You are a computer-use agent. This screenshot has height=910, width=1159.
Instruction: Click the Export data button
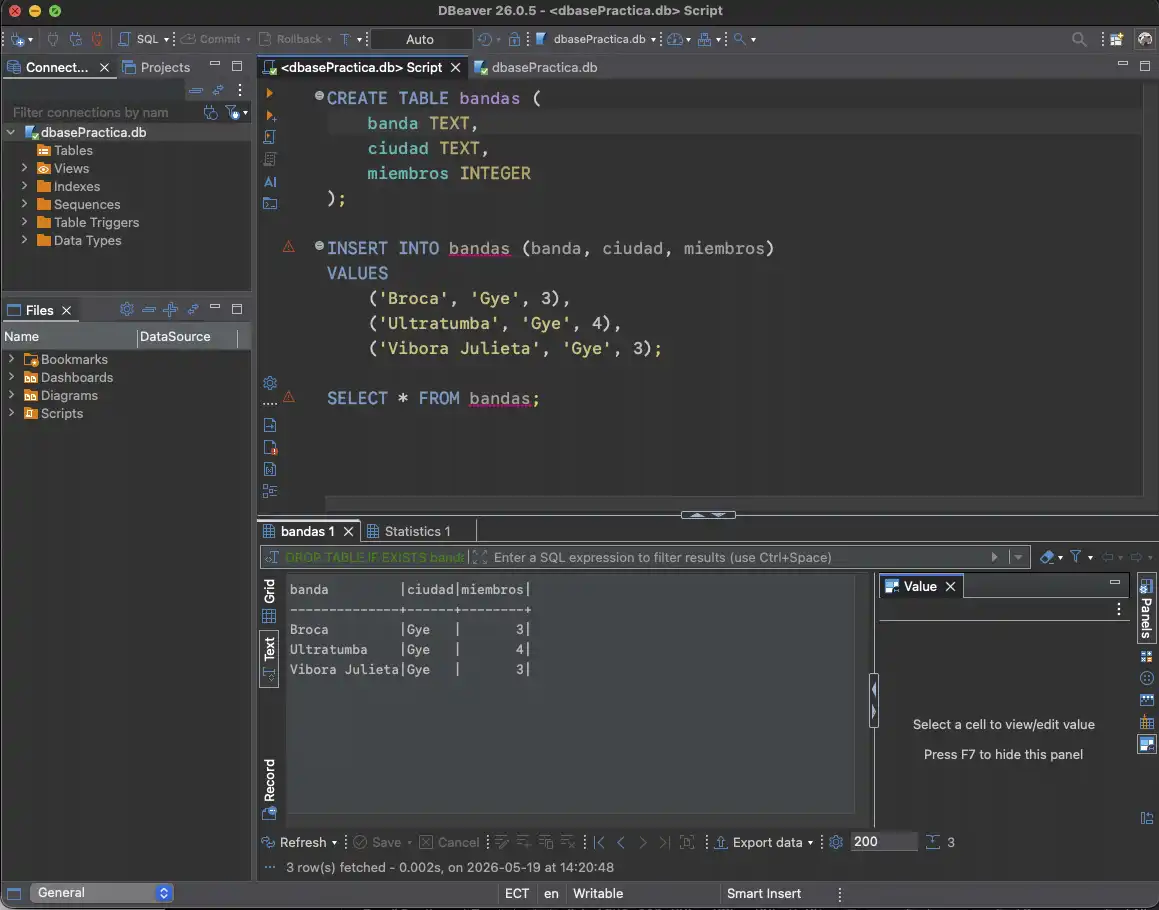759,842
